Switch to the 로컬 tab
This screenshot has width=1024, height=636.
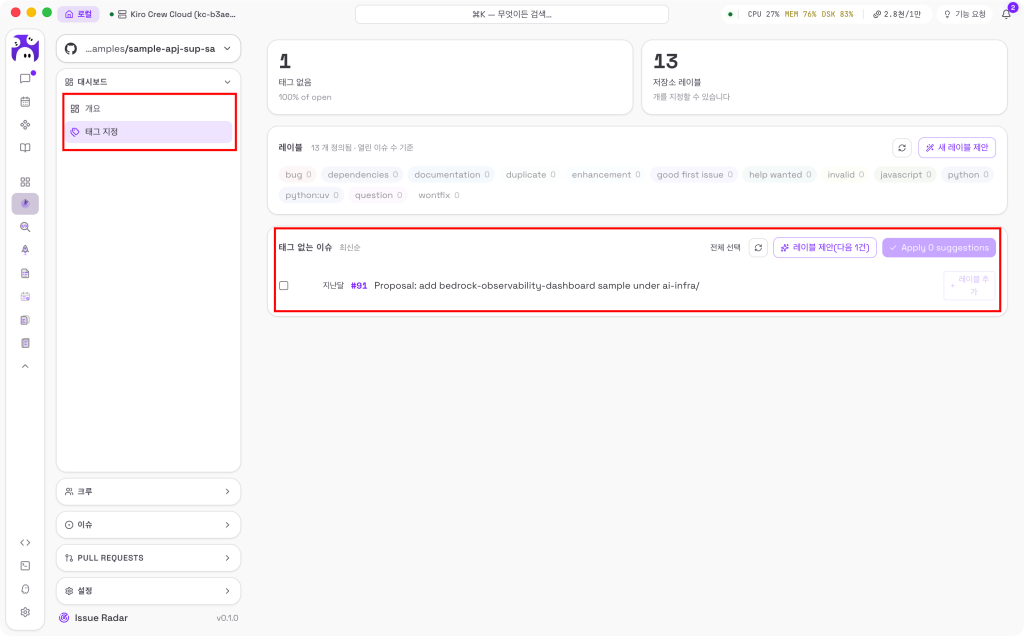point(78,14)
